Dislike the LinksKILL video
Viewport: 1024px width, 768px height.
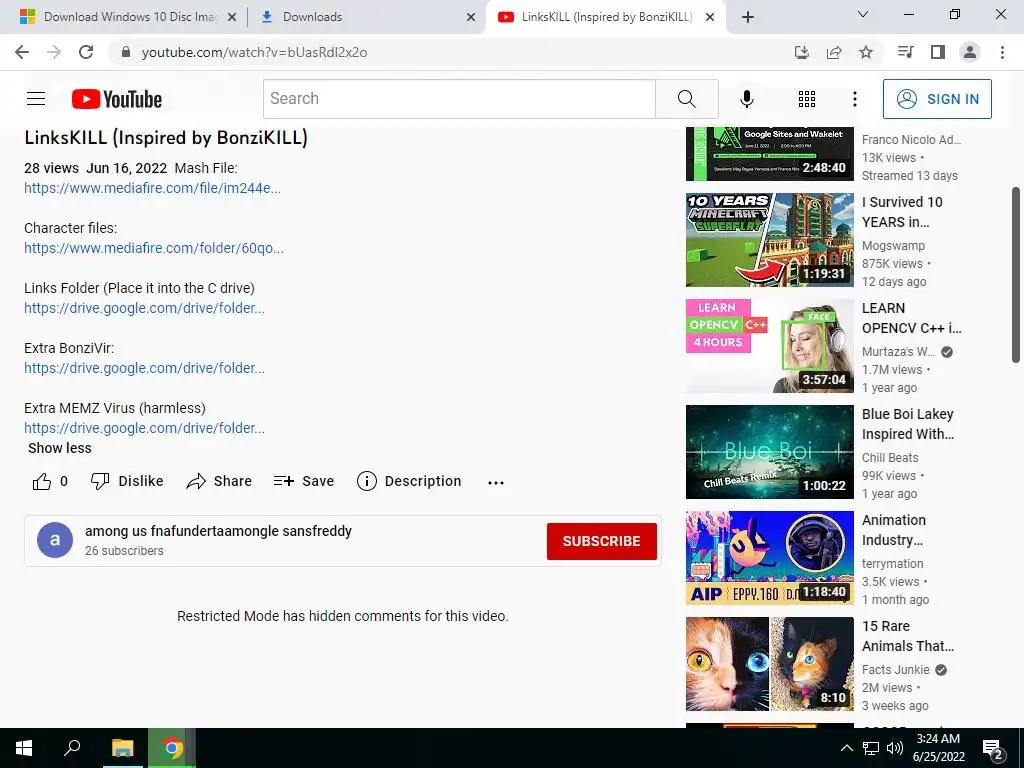(x=127, y=481)
